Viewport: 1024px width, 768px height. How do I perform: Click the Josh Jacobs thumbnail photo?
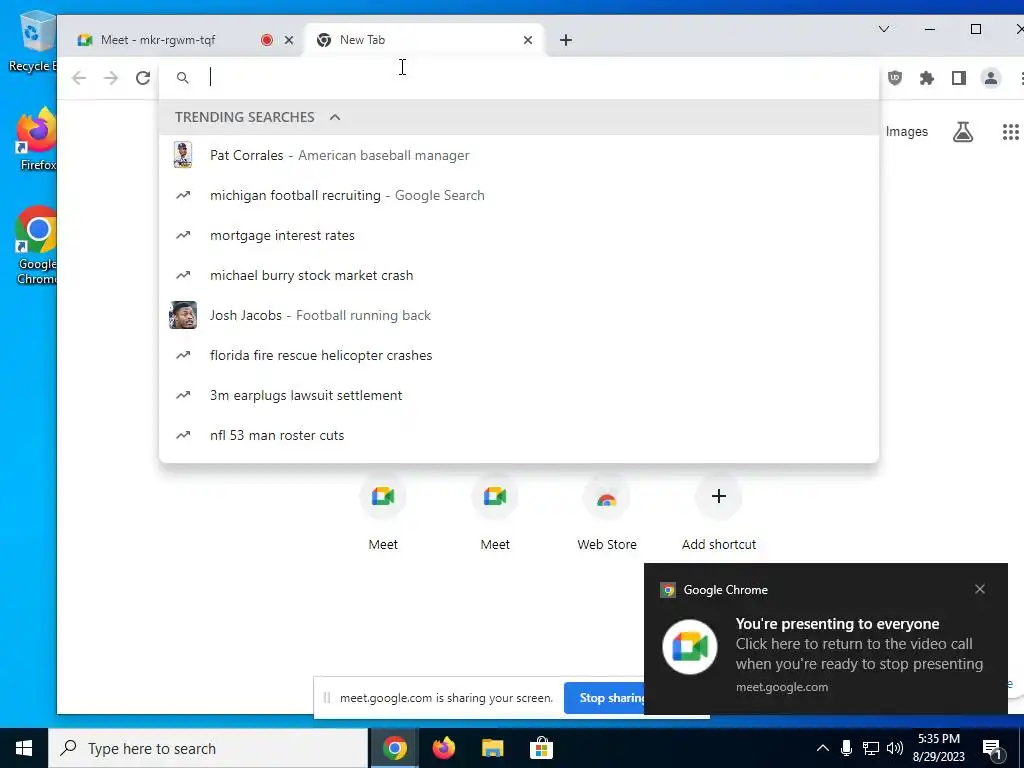click(x=183, y=315)
